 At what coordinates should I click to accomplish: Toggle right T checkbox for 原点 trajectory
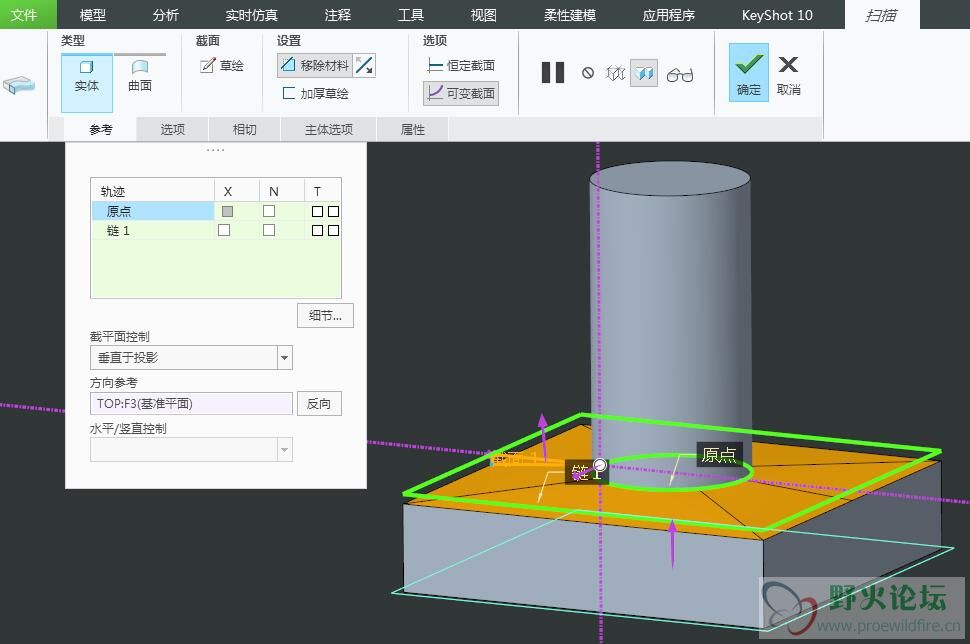pos(333,212)
